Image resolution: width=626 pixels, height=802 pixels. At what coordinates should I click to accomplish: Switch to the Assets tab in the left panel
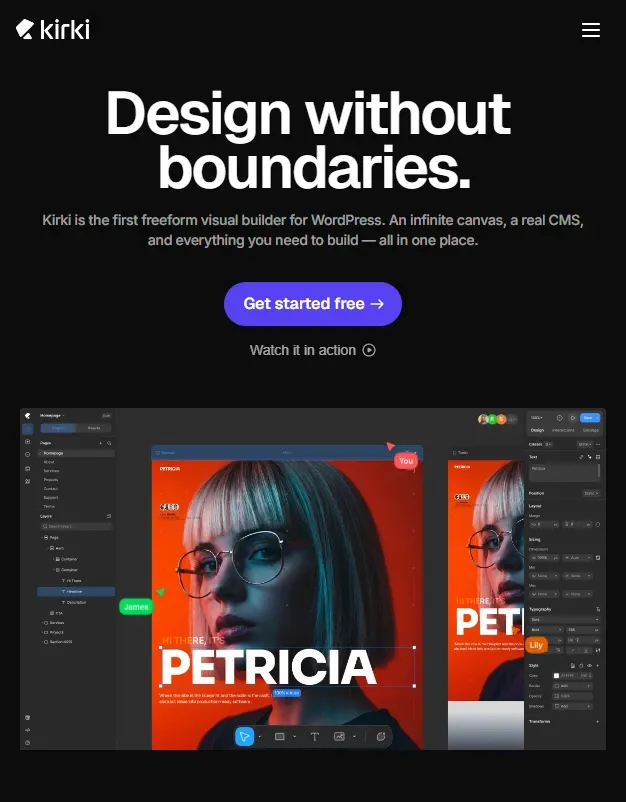[94, 428]
